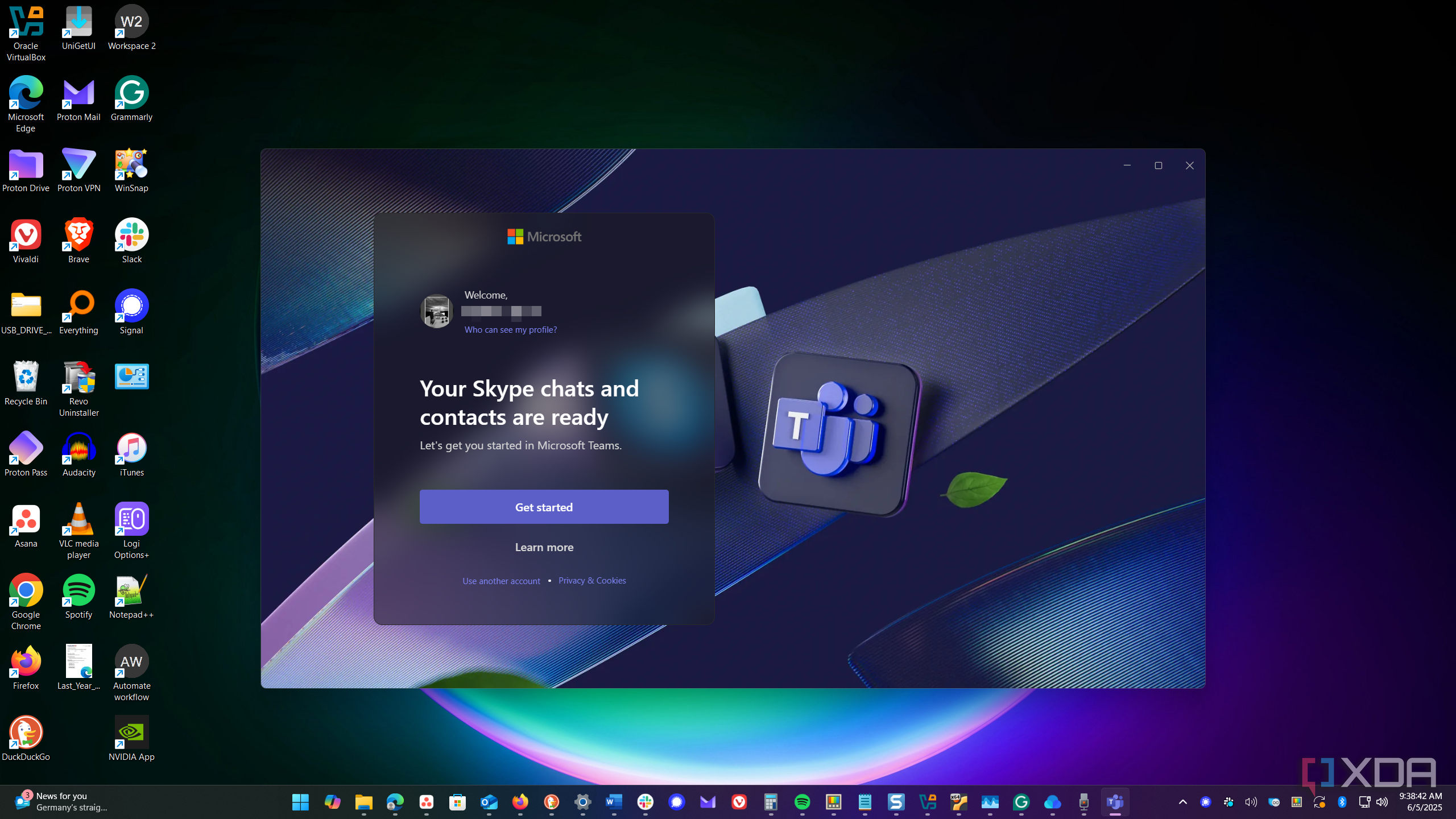
Task: Launch Signal from the desktop
Action: pos(131,307)
